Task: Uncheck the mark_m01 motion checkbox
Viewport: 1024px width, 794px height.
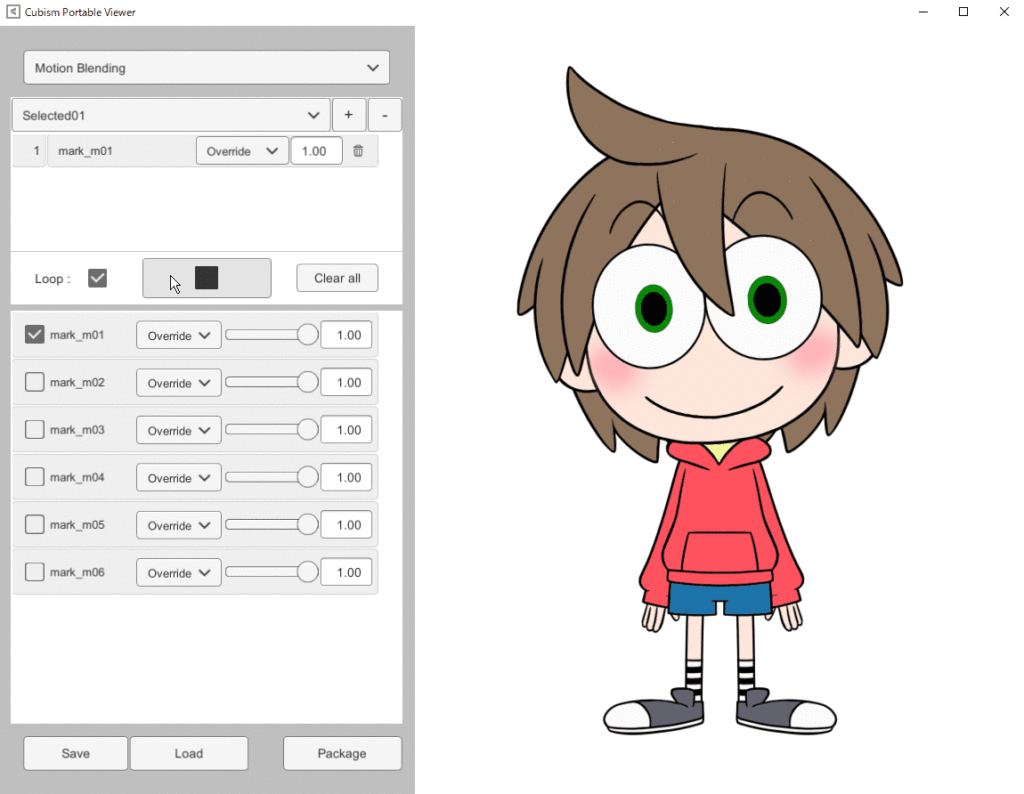Action: click(x=34, y=335)
